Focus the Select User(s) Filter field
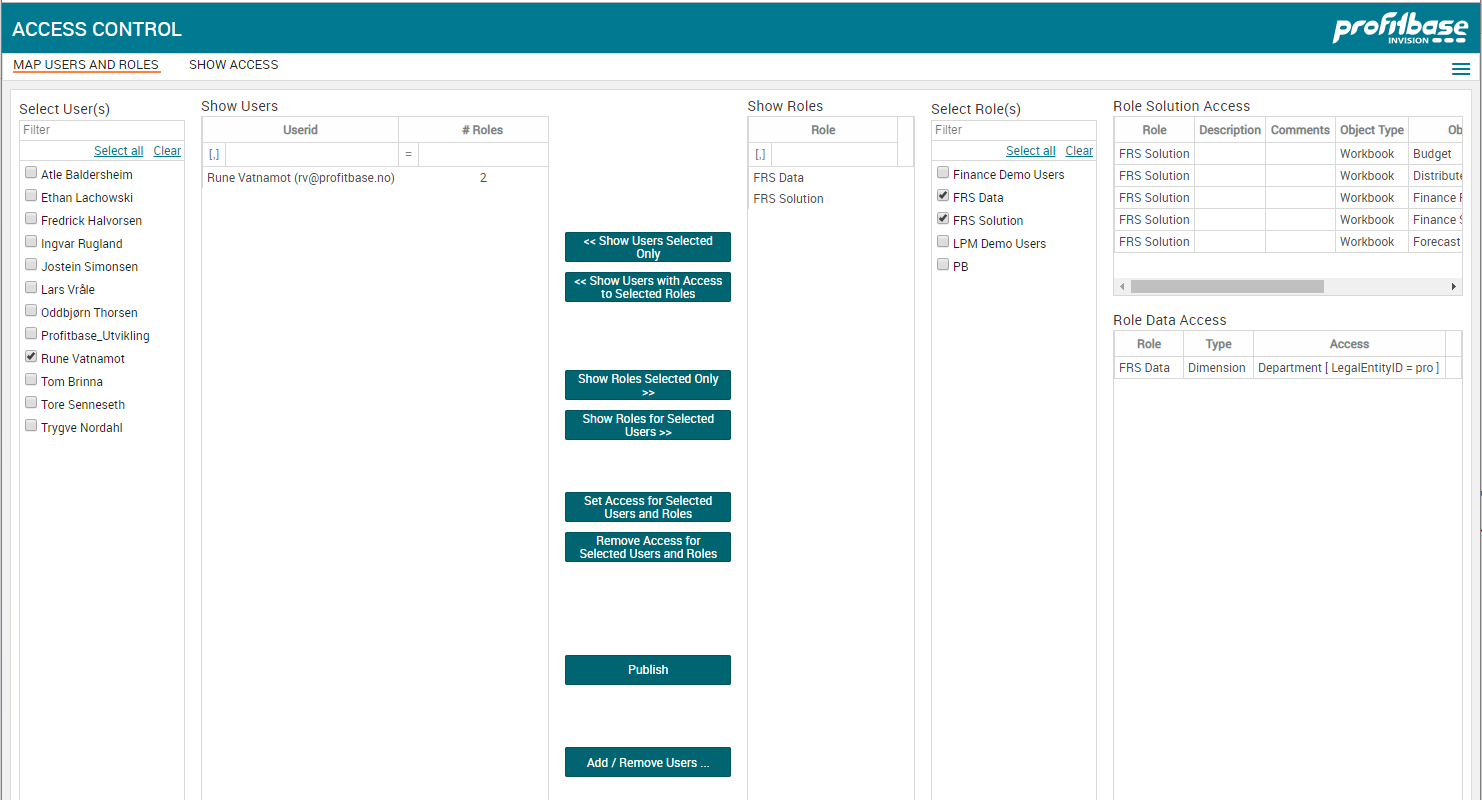This screenshot has width=1482, height=800. click(x=102, y=130)
